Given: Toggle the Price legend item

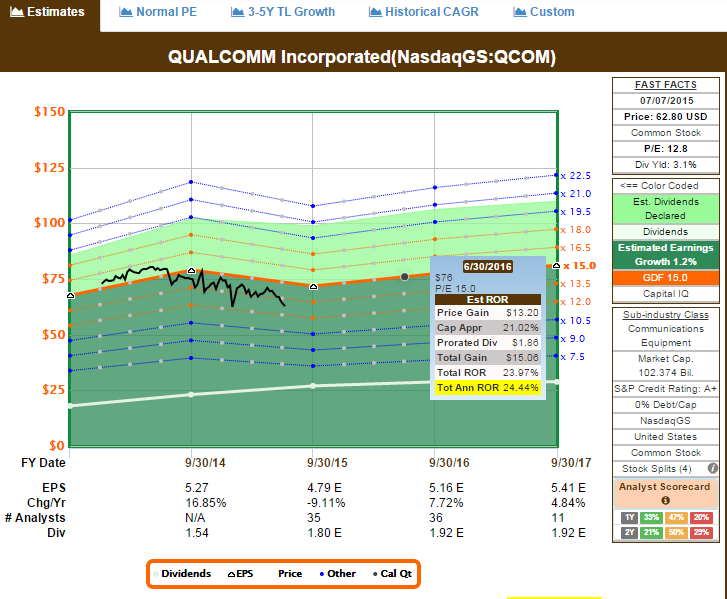Looking at the screenshot, I should point(290,574).
